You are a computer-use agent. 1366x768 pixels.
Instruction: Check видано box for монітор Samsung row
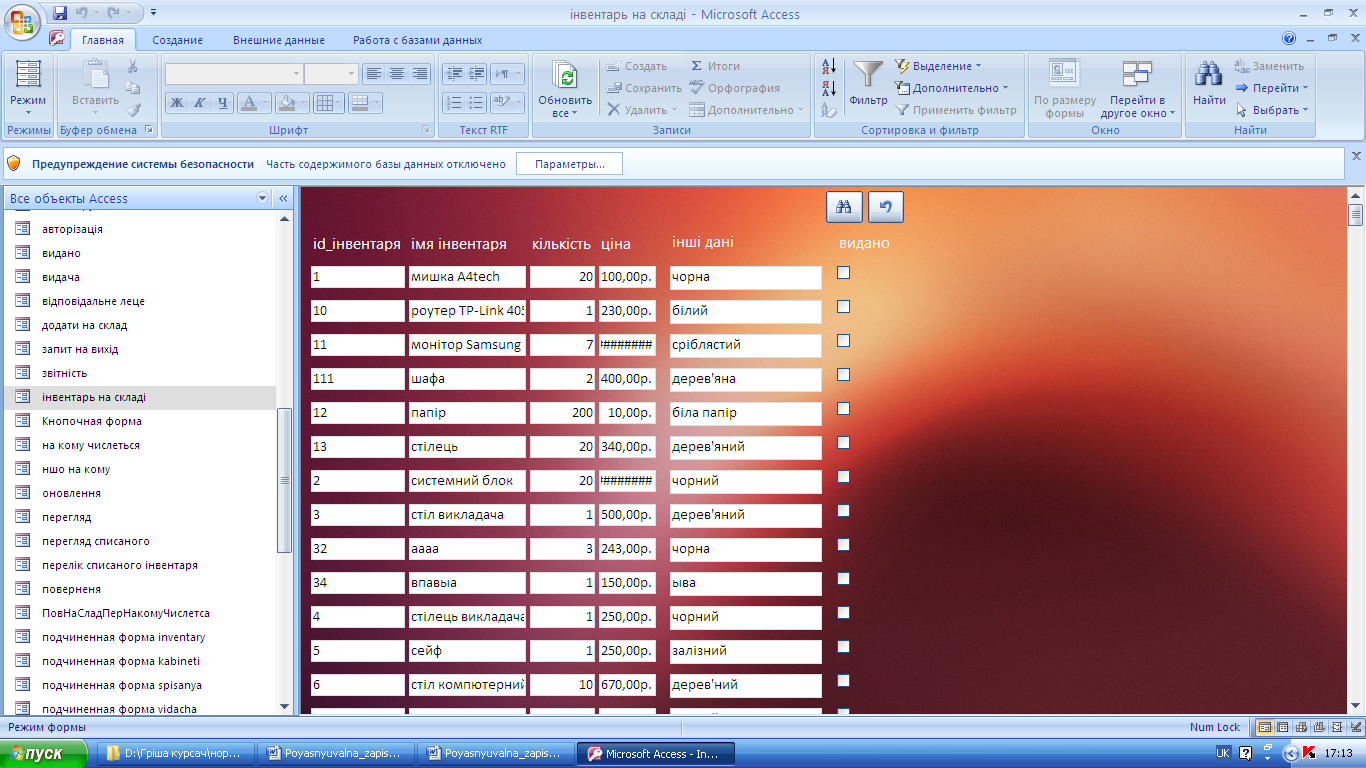pyautogui.click(x=844, y=340)
